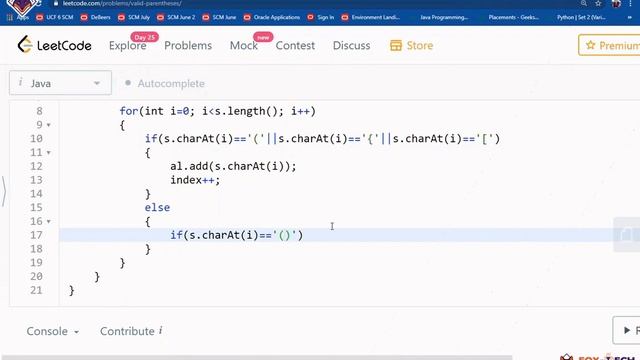Click the for loop line 8
The image size is (640, 360).
pos(217,111)
